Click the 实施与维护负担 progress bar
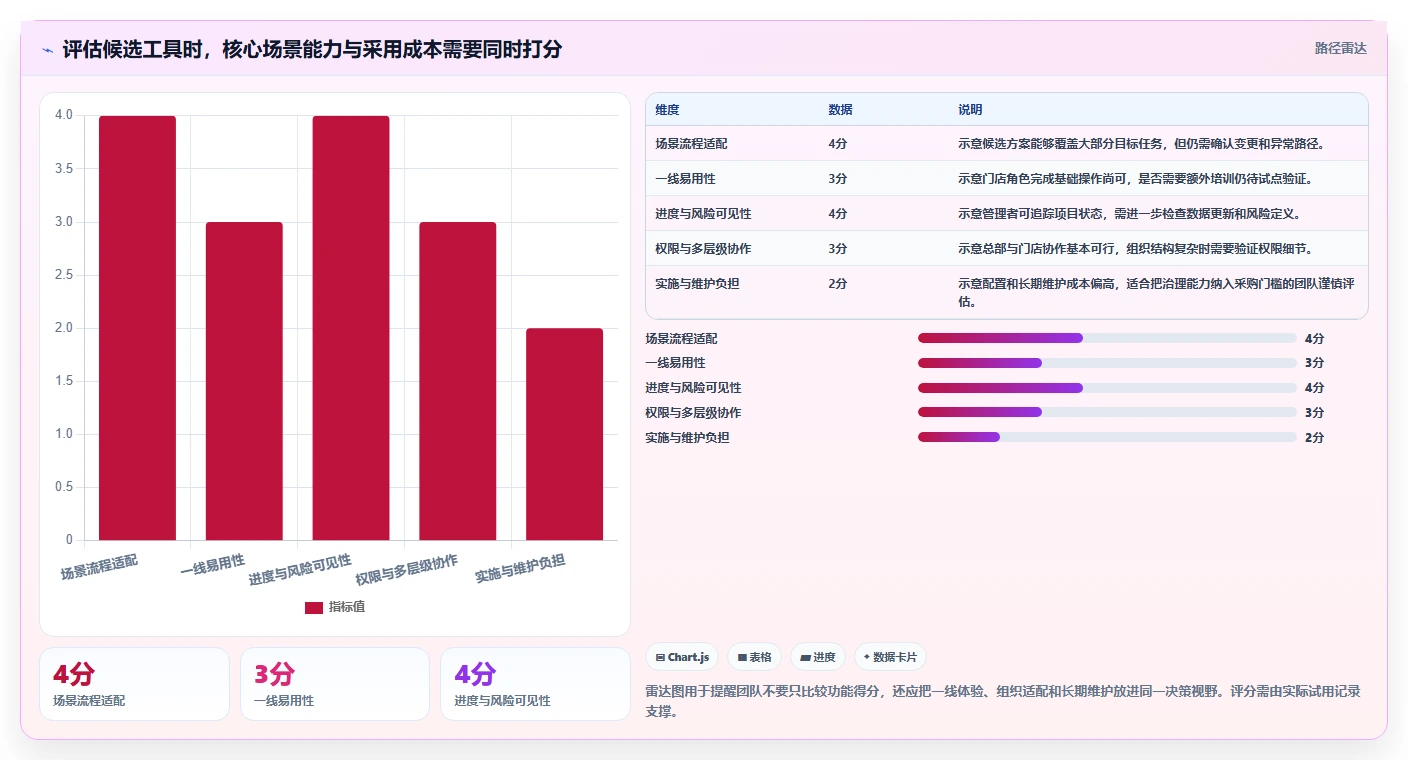 1107,437
